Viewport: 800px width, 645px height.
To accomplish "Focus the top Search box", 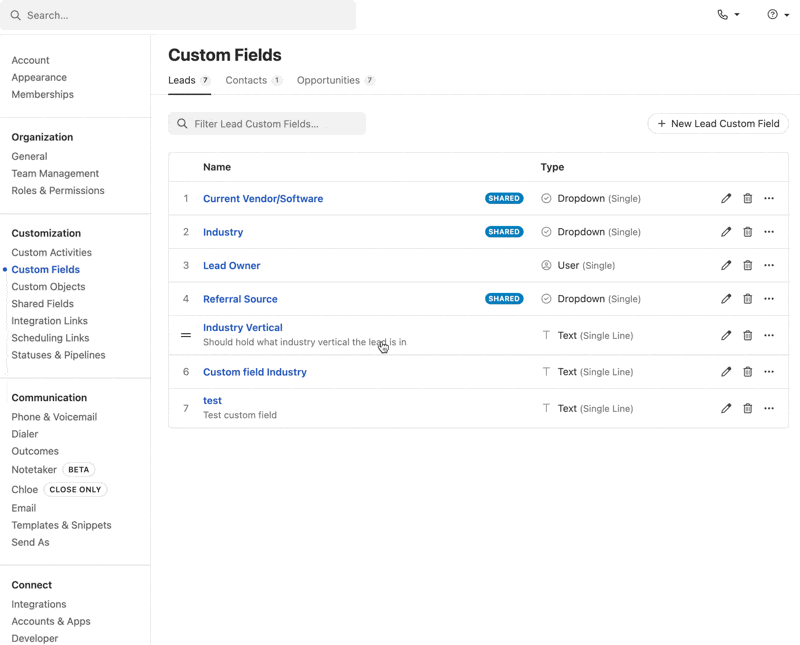I will [178, 15].
